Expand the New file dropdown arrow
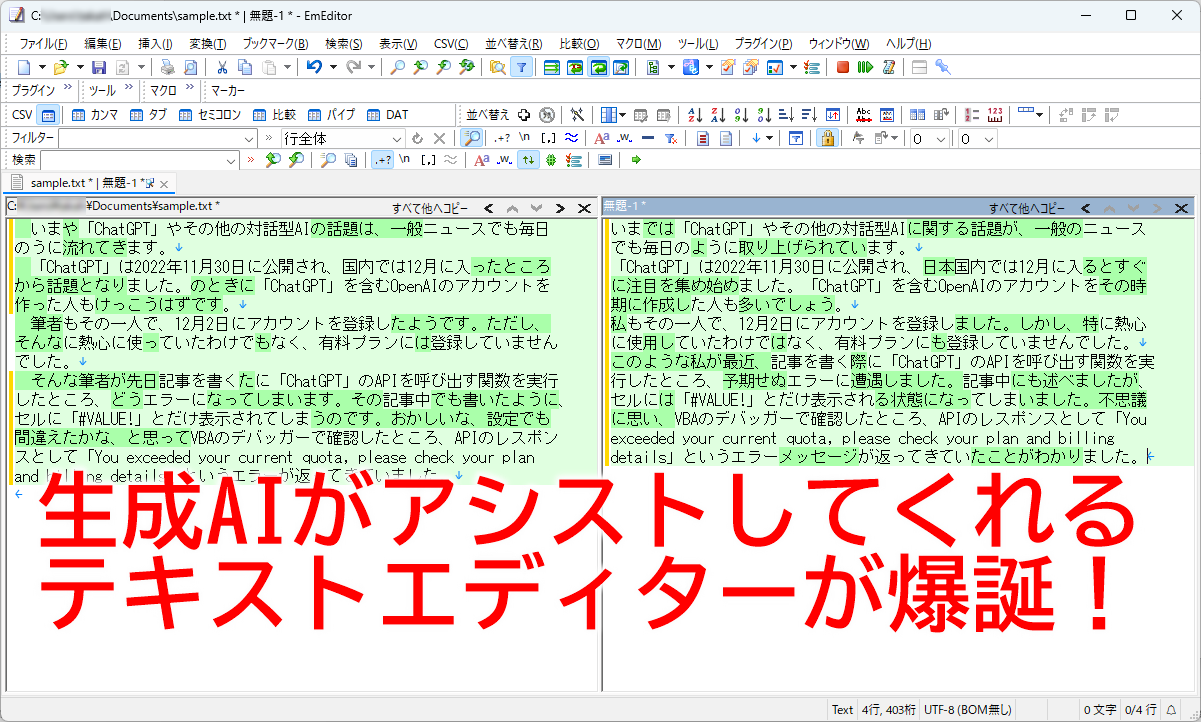Screen dimensions: 1201x722 click(42, 67)
